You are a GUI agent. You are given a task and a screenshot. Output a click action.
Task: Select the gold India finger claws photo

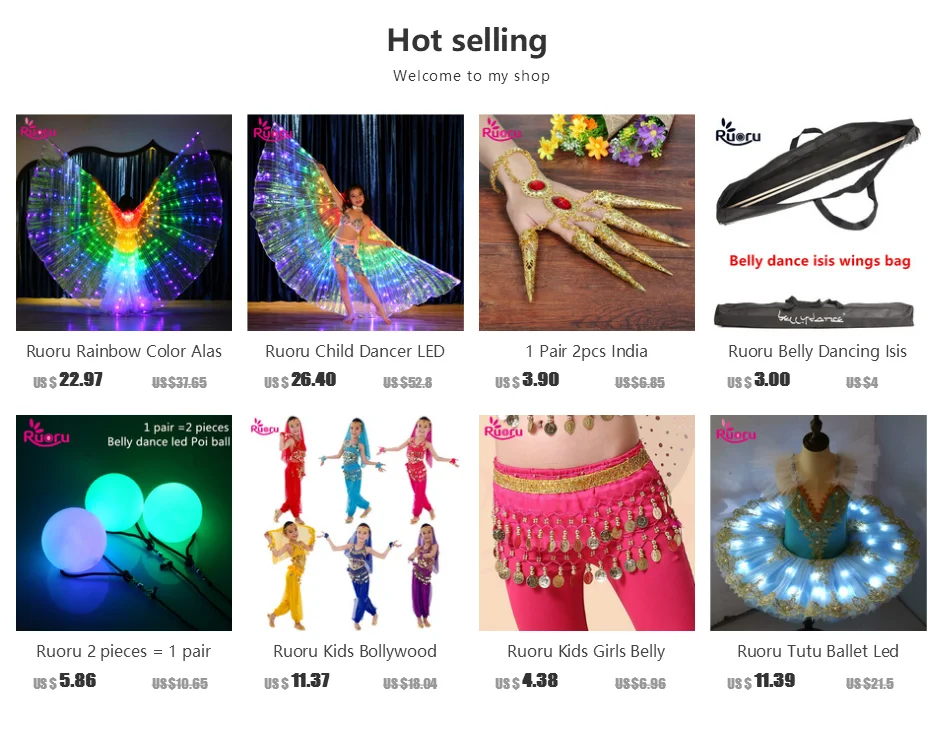pyautogui.click(x=587, y=222)
